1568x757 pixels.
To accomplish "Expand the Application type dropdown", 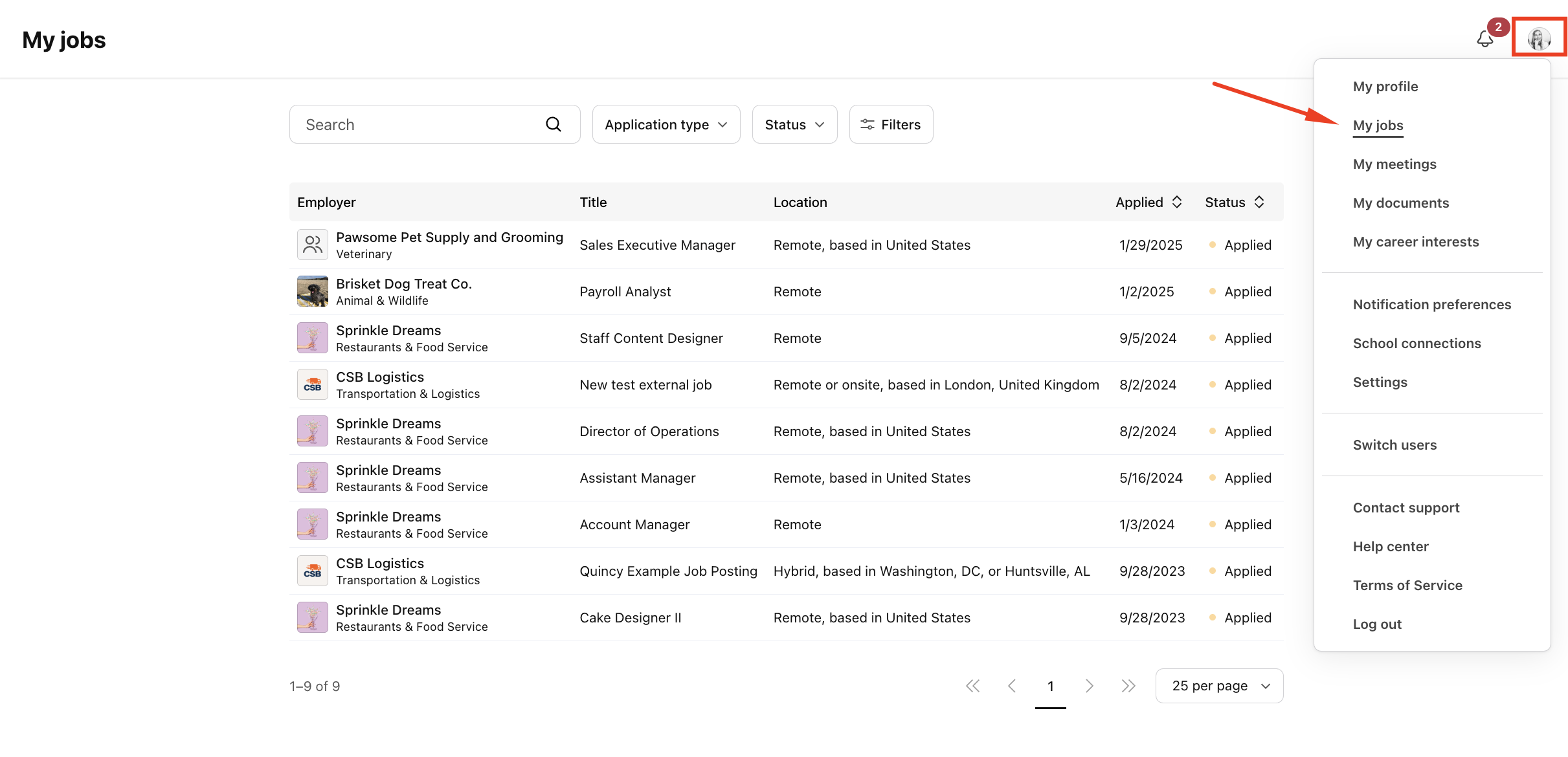I will click(x=666, y=124).
